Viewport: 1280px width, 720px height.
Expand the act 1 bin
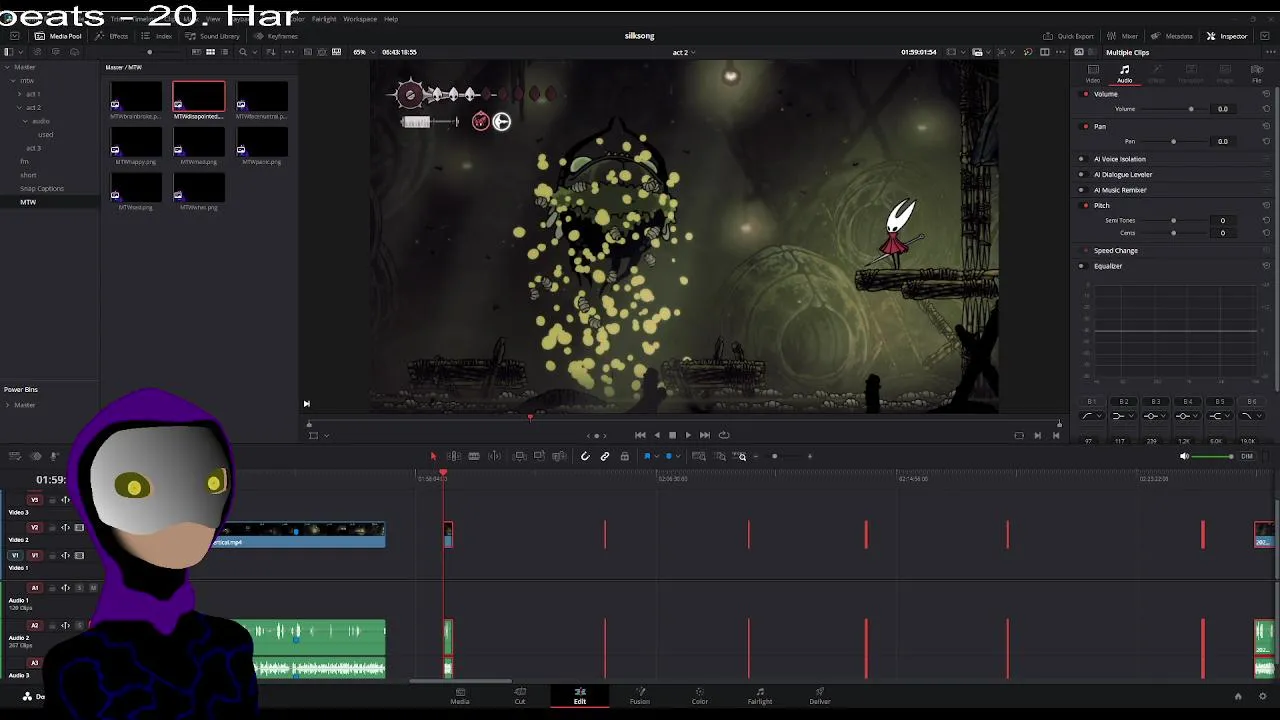(19, 94)
